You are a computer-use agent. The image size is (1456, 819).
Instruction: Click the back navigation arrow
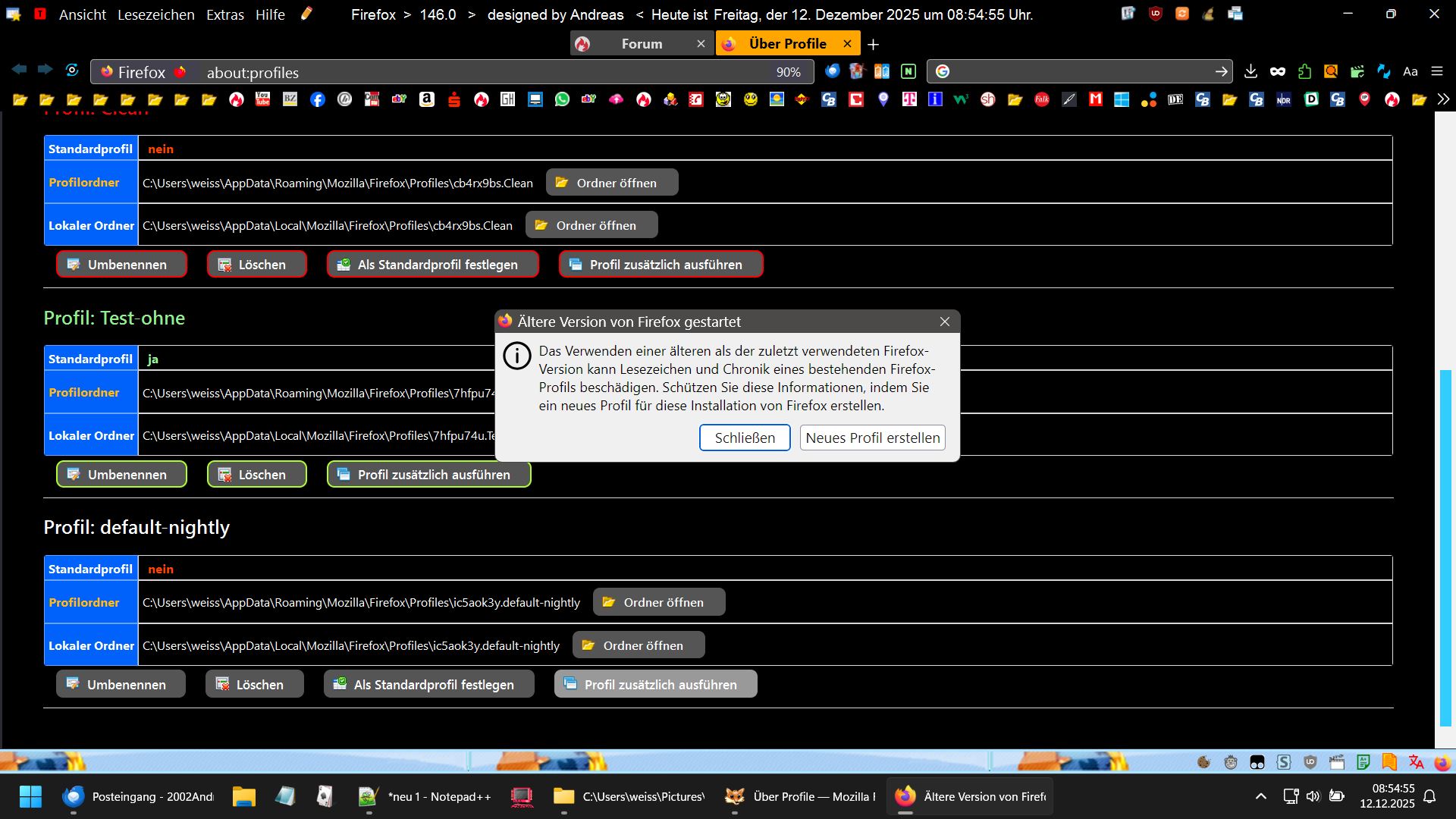[x=19, y=70]
